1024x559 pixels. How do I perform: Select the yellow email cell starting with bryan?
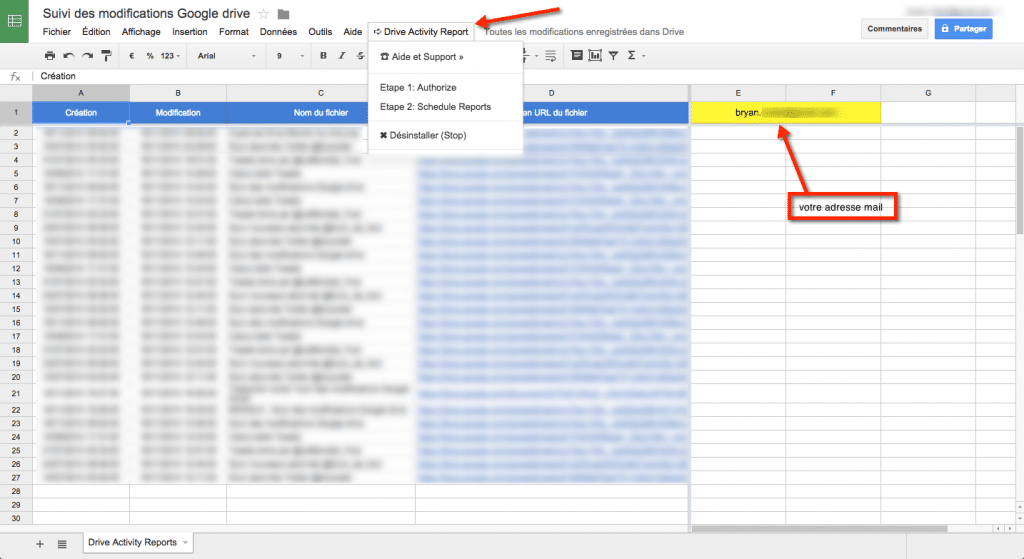pyautogui.click(x=786, y=112)
